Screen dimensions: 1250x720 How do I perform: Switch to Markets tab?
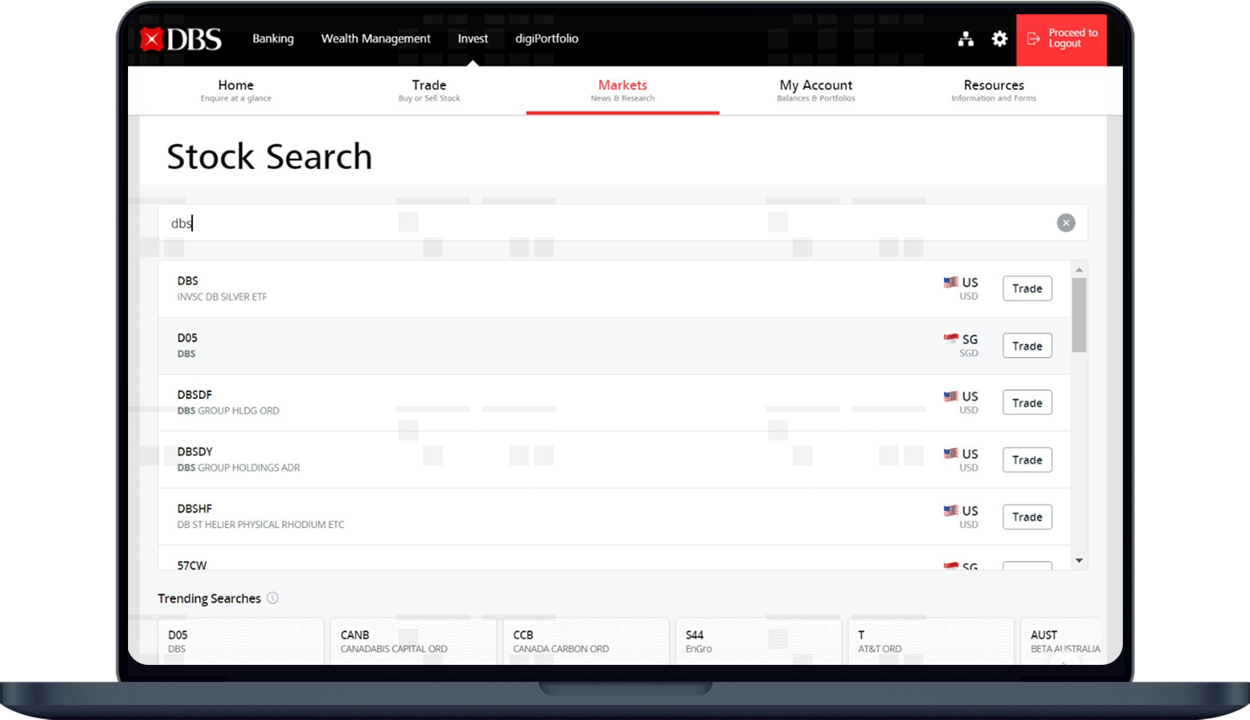(622, 90)
